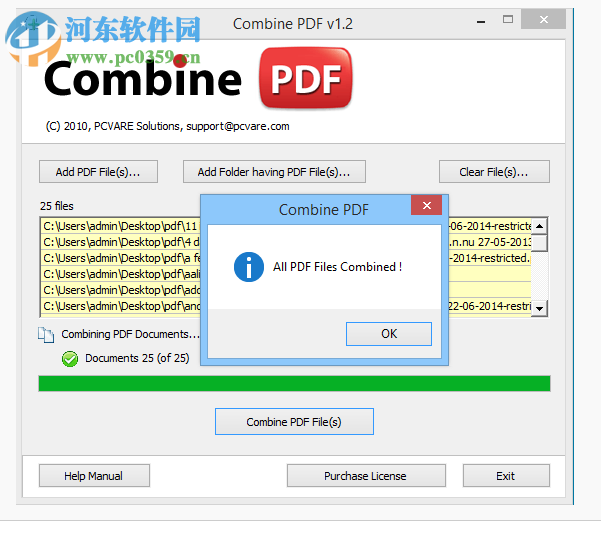Click the green checkmark icon beside Documents 25

(70, 359)
